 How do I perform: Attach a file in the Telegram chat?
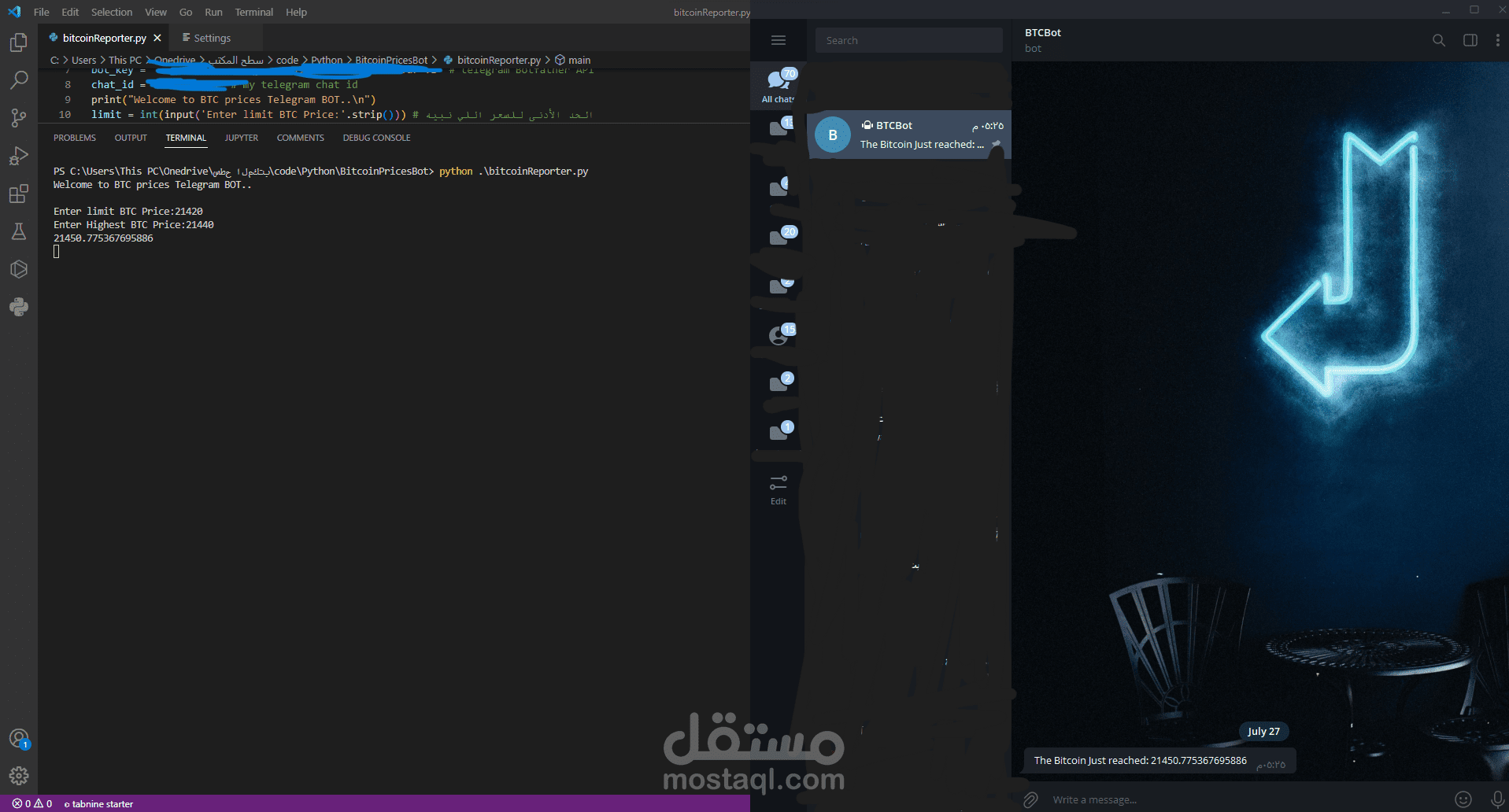(1030, 800)
